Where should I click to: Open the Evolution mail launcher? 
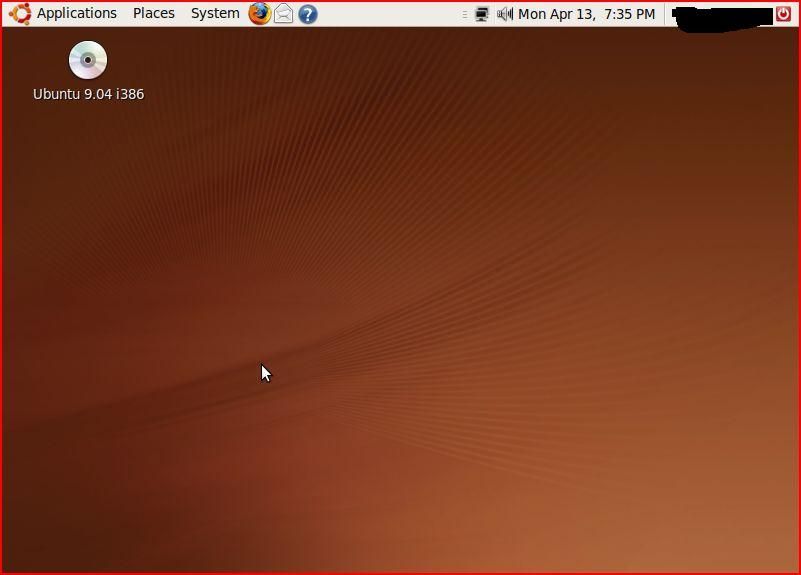[284, 14]
